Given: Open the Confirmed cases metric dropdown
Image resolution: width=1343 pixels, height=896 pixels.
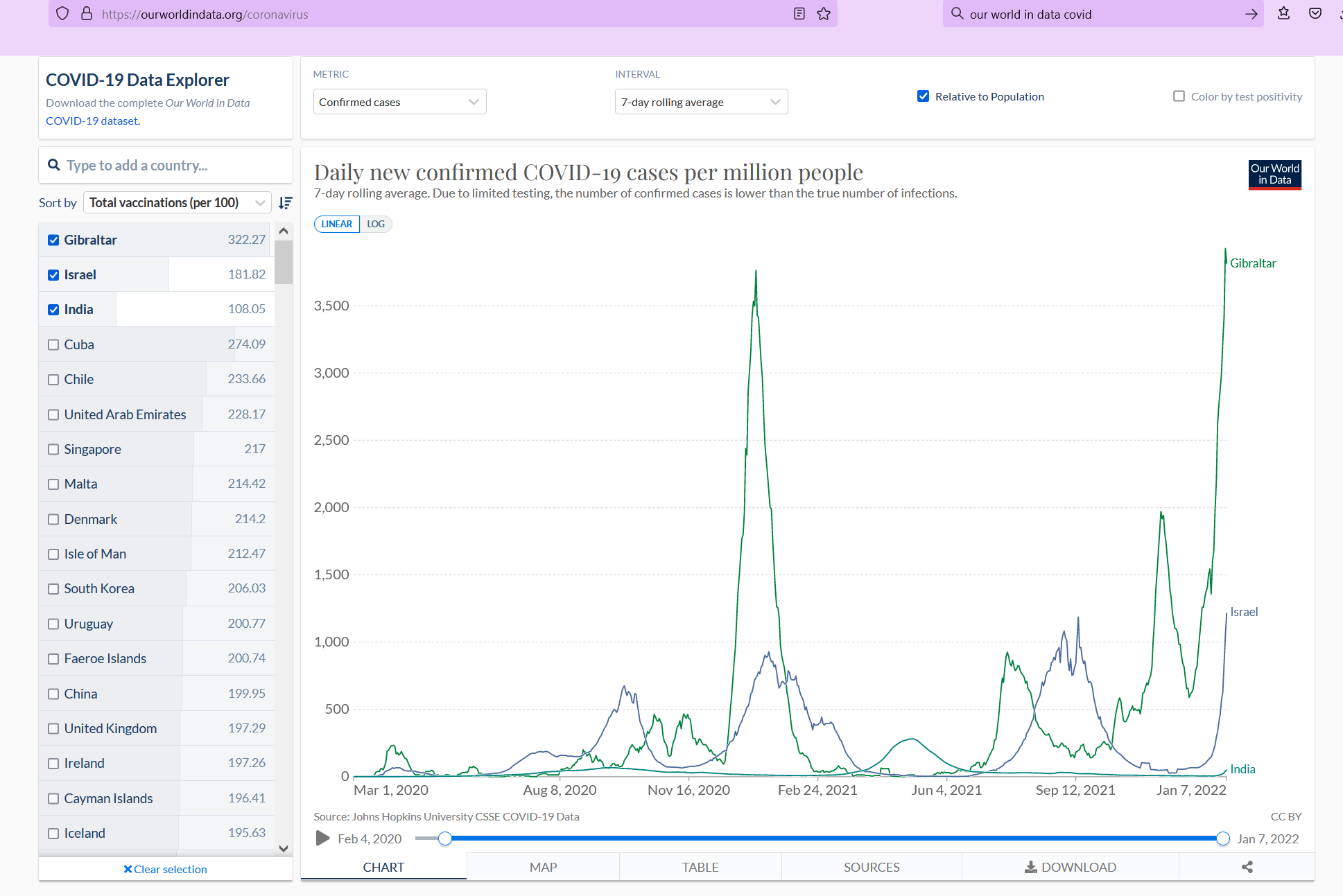Looking at the screenshot, I should click(x=399, y=102).
